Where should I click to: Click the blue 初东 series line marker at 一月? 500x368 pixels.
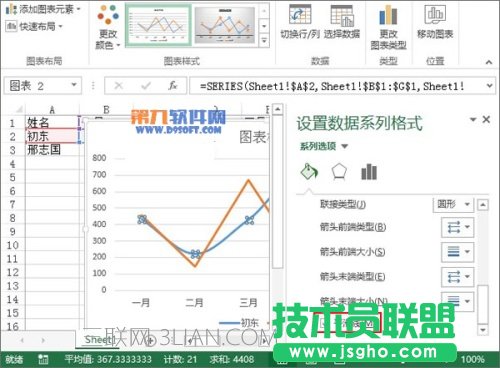coord(142,219)
